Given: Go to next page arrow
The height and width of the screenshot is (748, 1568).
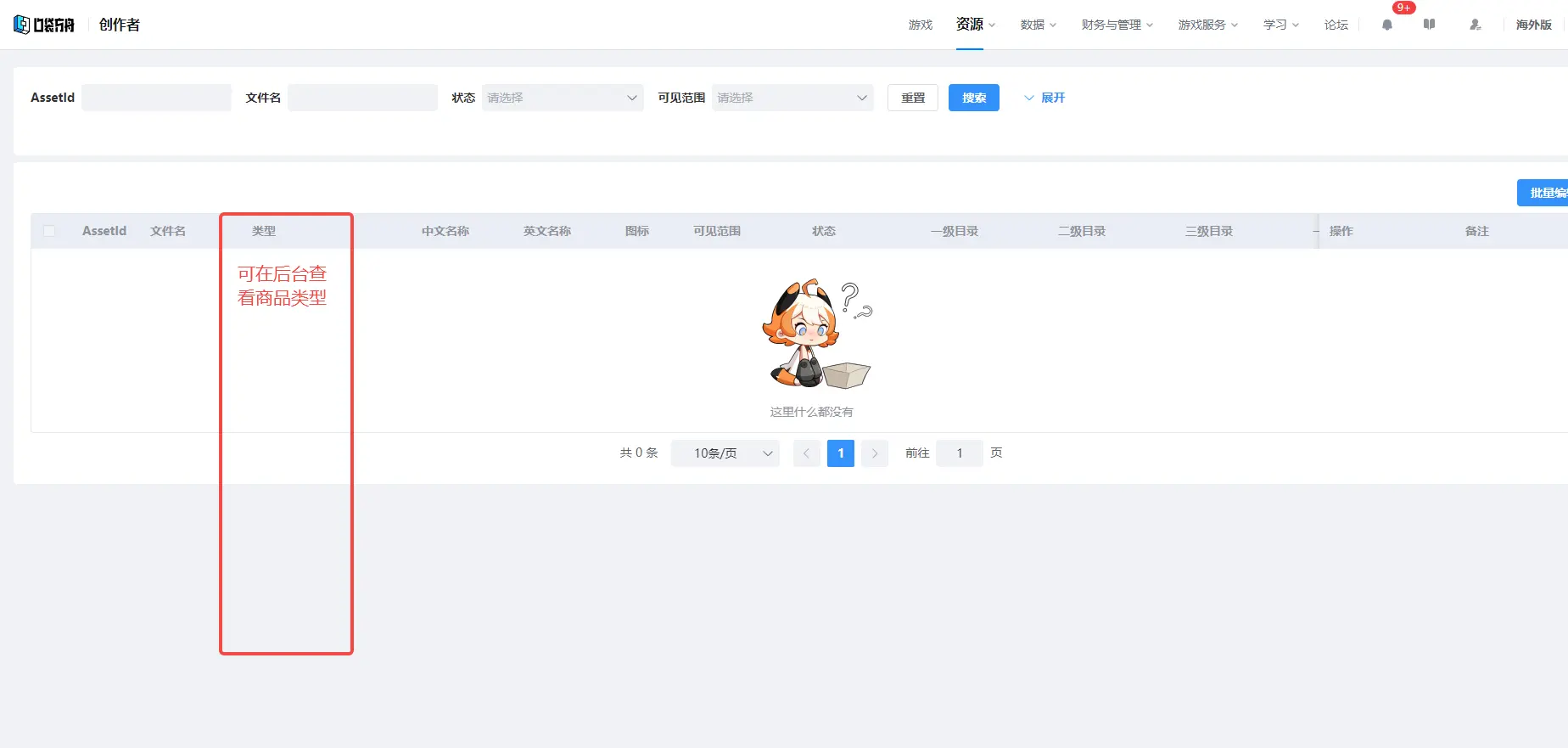Looking at the screenshot, I should [875, 453].
